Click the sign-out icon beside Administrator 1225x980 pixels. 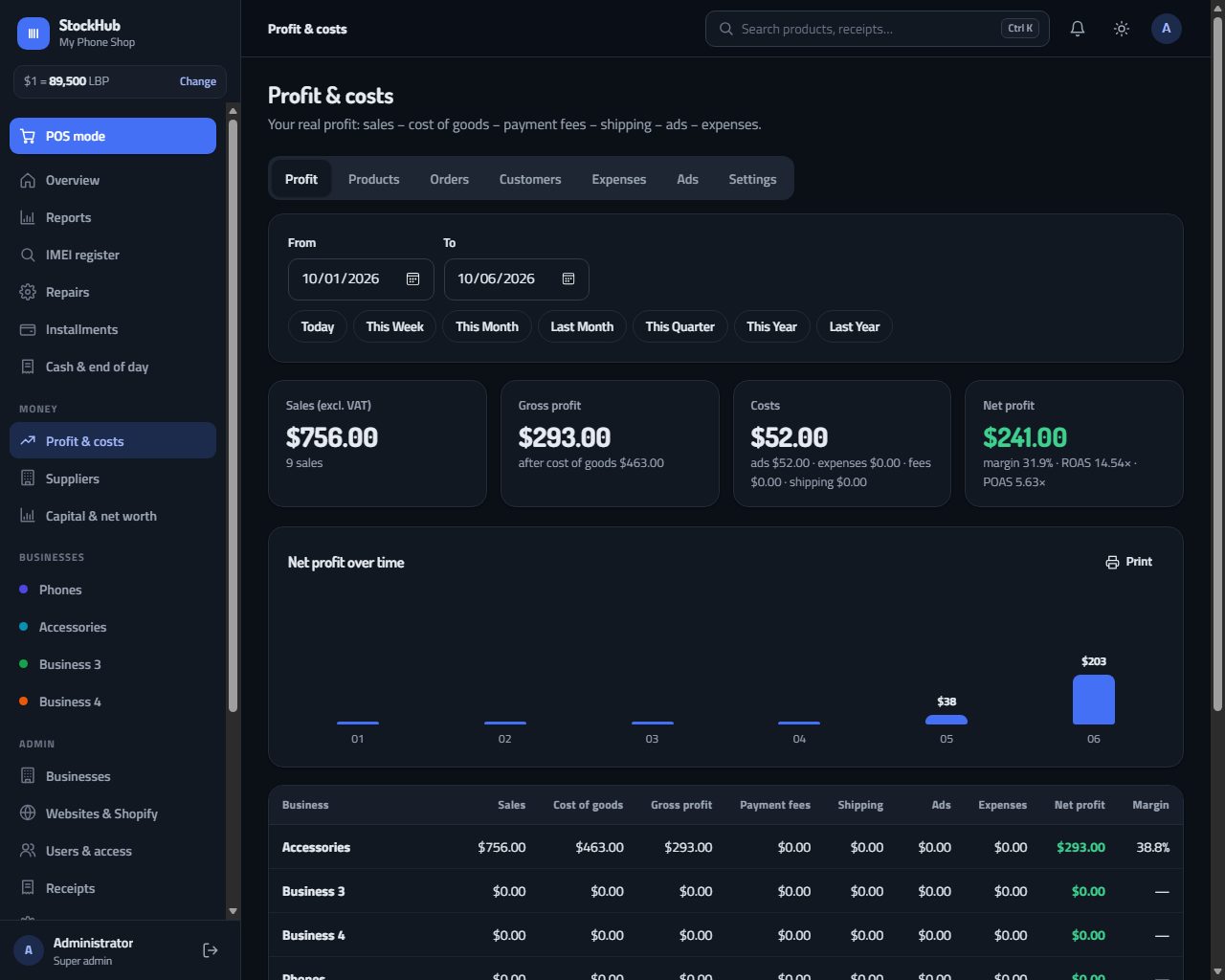pos(211,950)
